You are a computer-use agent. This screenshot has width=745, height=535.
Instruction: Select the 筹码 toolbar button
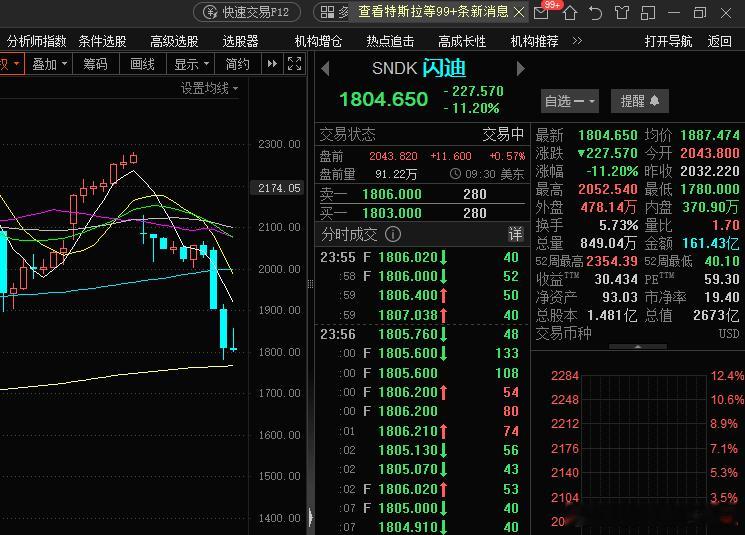(96, 64)
